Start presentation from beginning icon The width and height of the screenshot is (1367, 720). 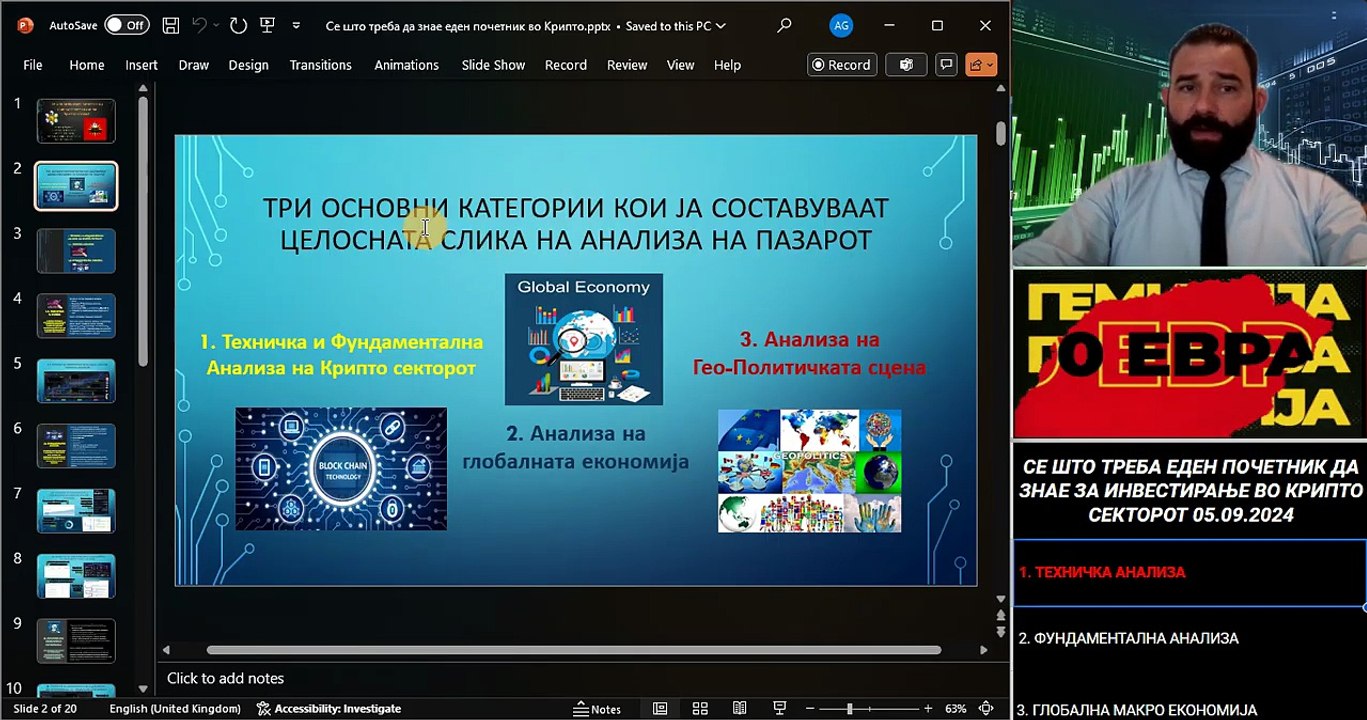[267, 25]
